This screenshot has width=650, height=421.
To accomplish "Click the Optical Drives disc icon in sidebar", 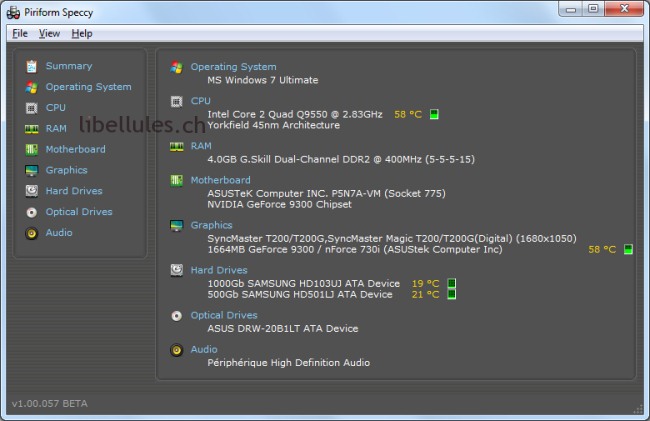I will [32, 212].
